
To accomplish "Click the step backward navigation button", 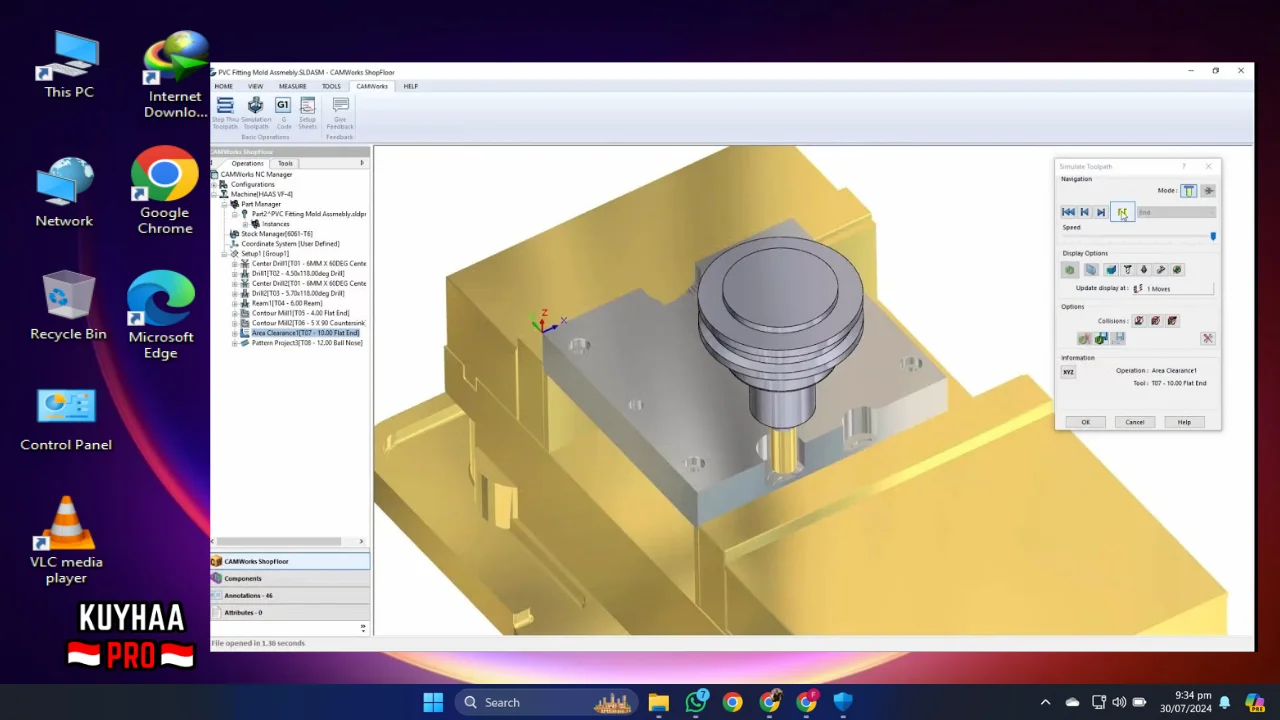I will click(1084, 212).
